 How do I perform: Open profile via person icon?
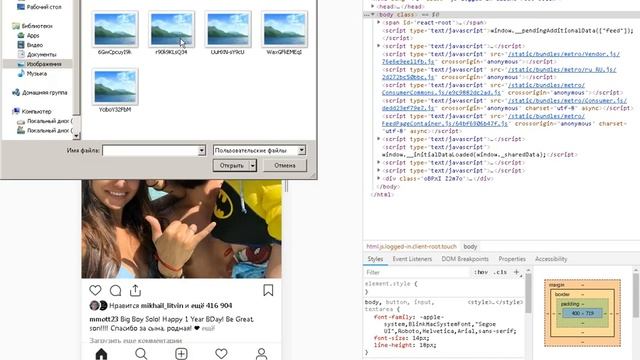tap(261, 354)
